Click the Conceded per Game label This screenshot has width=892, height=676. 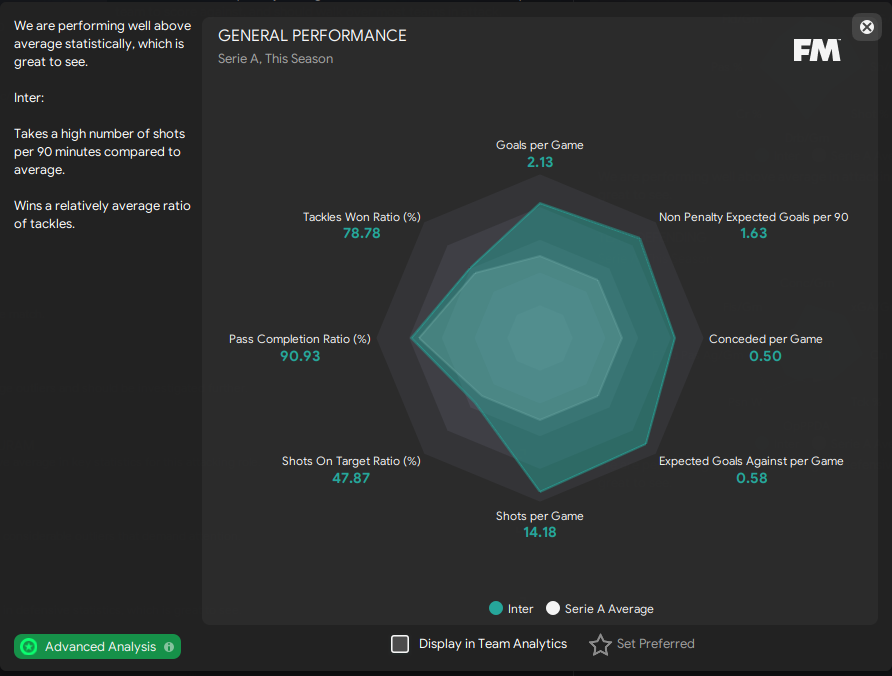(766, 339)
